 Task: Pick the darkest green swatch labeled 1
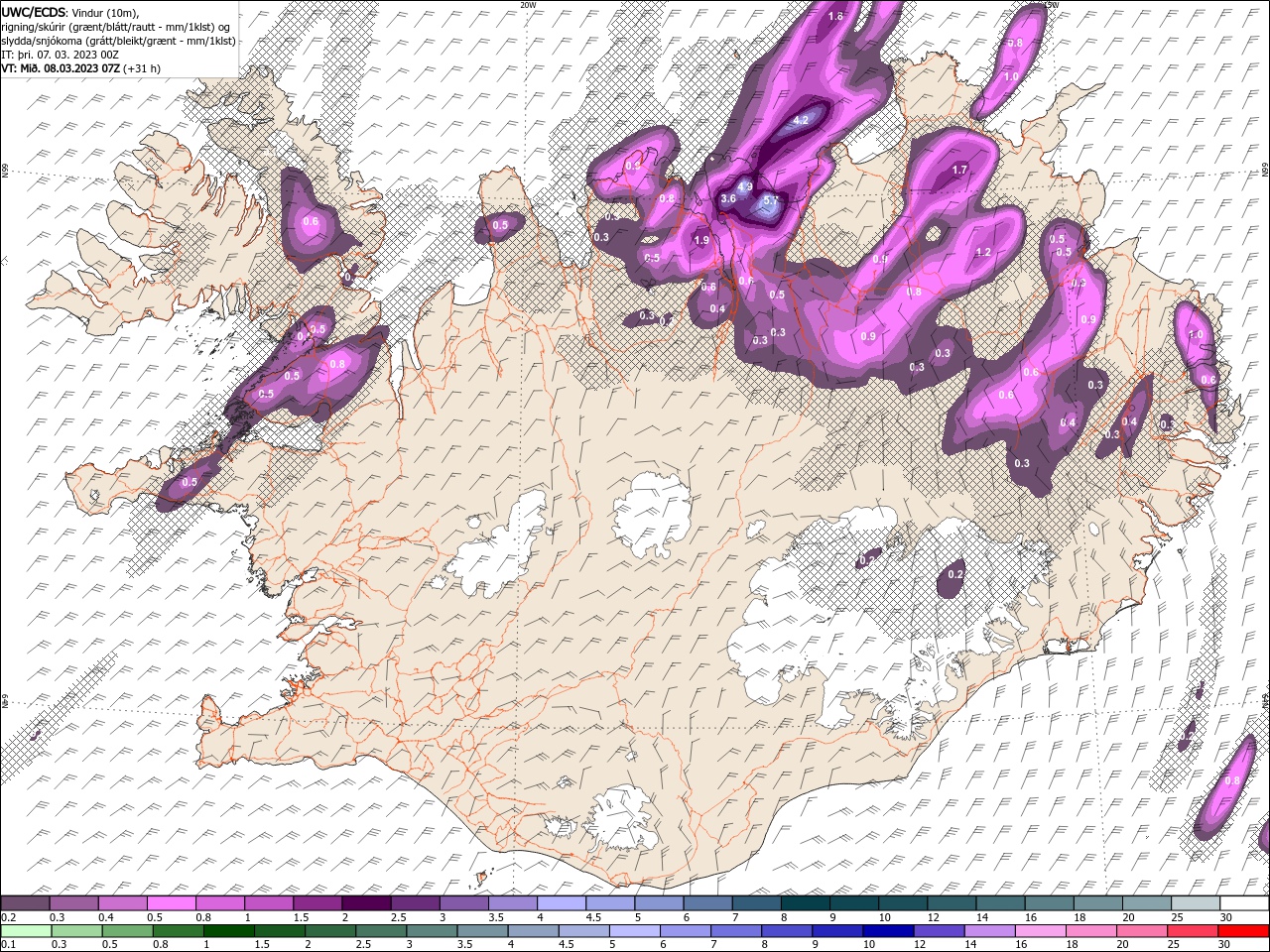229,931
